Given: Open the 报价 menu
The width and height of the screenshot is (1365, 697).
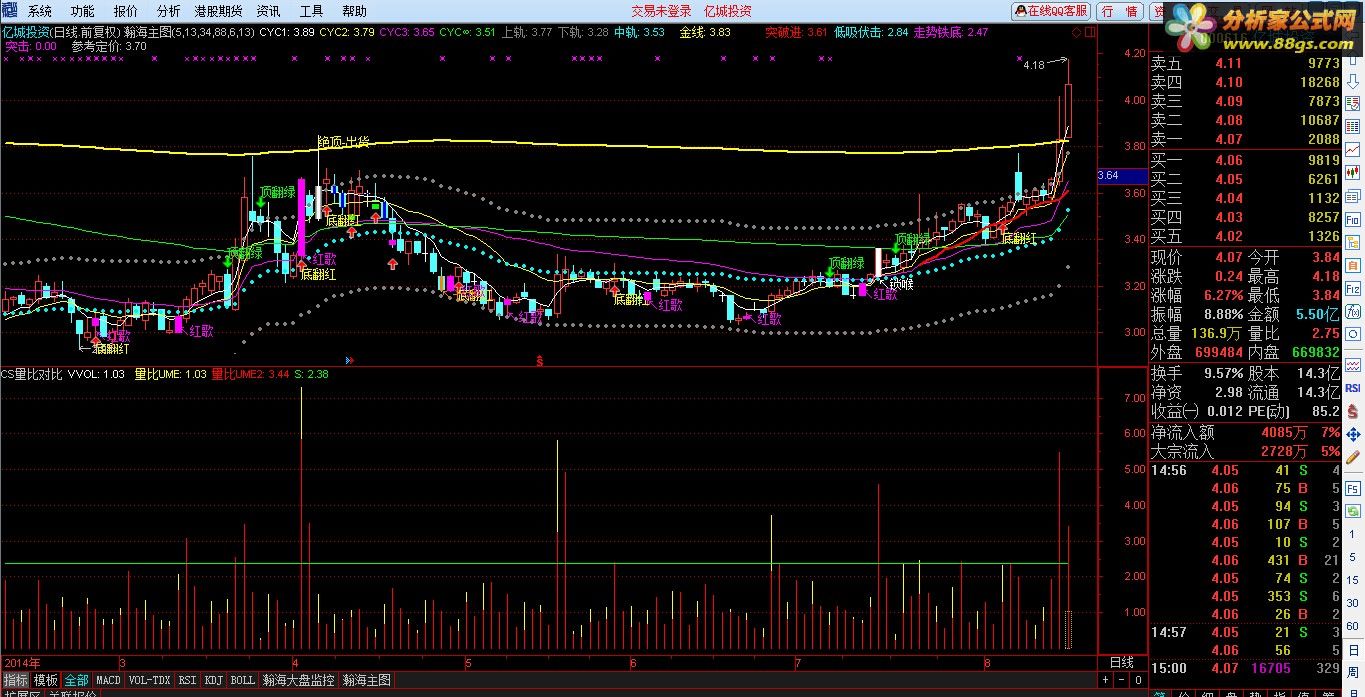Looking at the screenshot, I should (x=125, y=11).
